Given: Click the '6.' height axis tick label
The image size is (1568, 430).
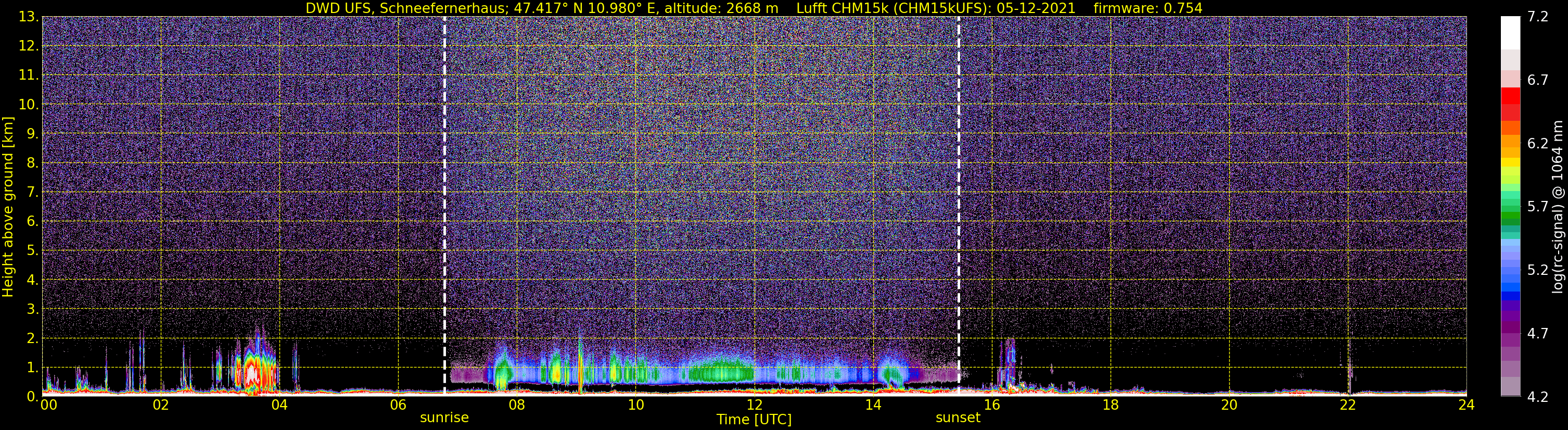Looking at the screenshot, I should click(32, 222).
